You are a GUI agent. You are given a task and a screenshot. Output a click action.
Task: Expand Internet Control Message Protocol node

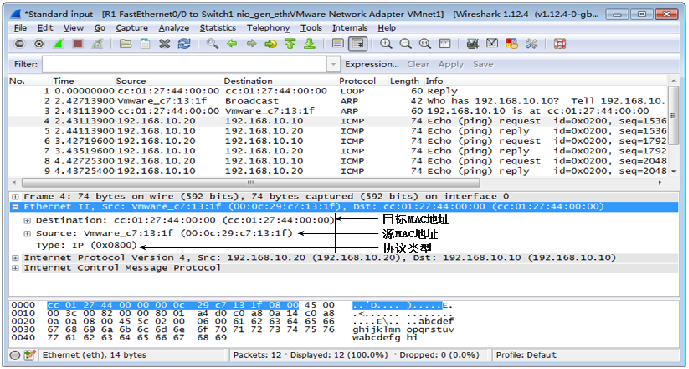point(16,268)
